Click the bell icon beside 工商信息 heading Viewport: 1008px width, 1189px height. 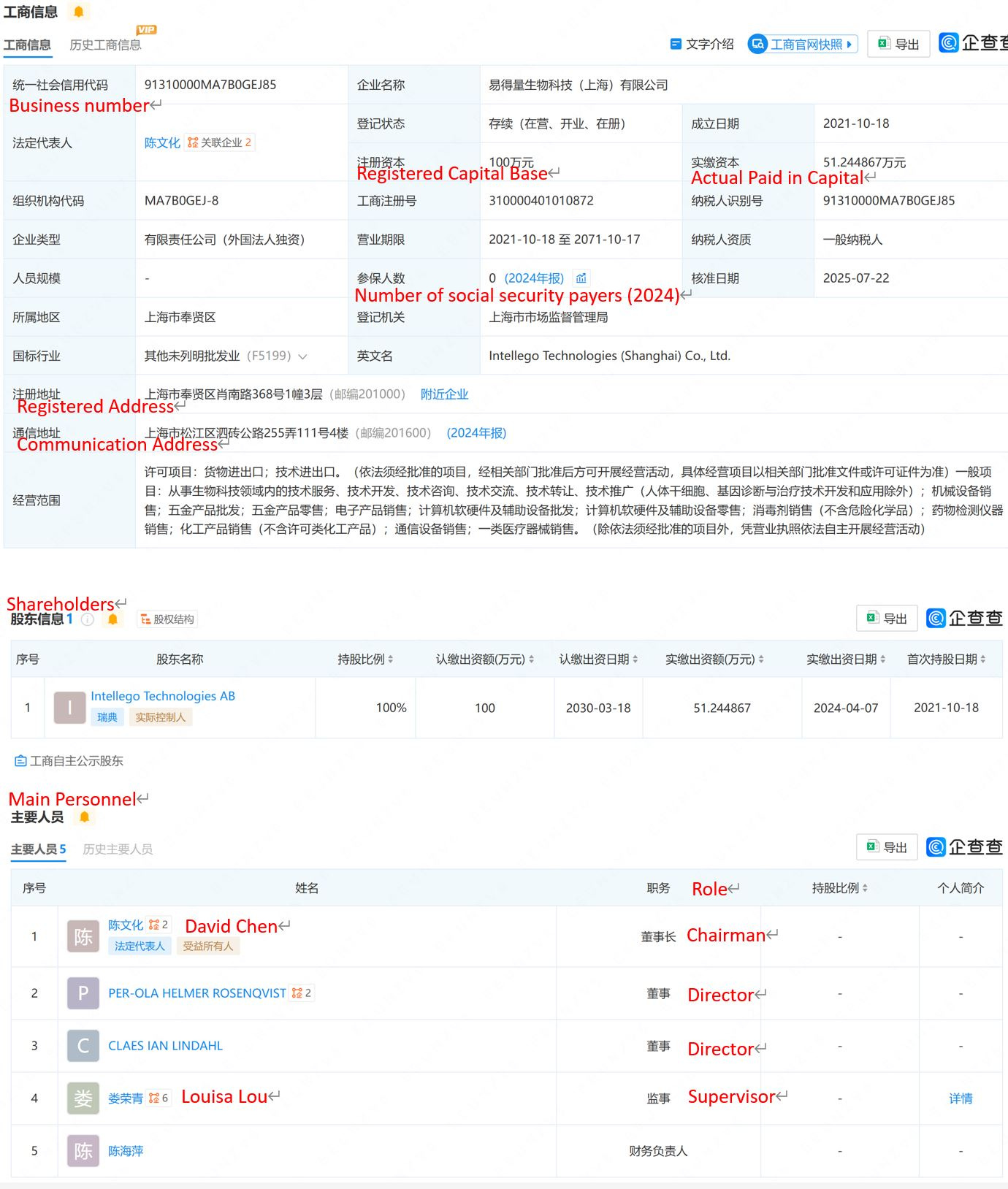(79, 12)
